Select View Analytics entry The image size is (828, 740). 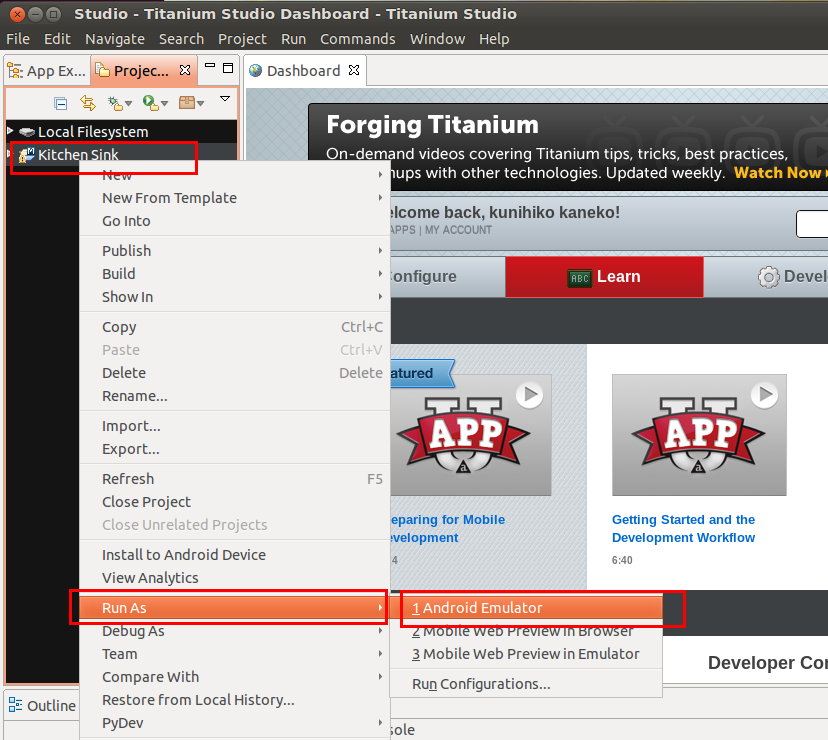234,578
